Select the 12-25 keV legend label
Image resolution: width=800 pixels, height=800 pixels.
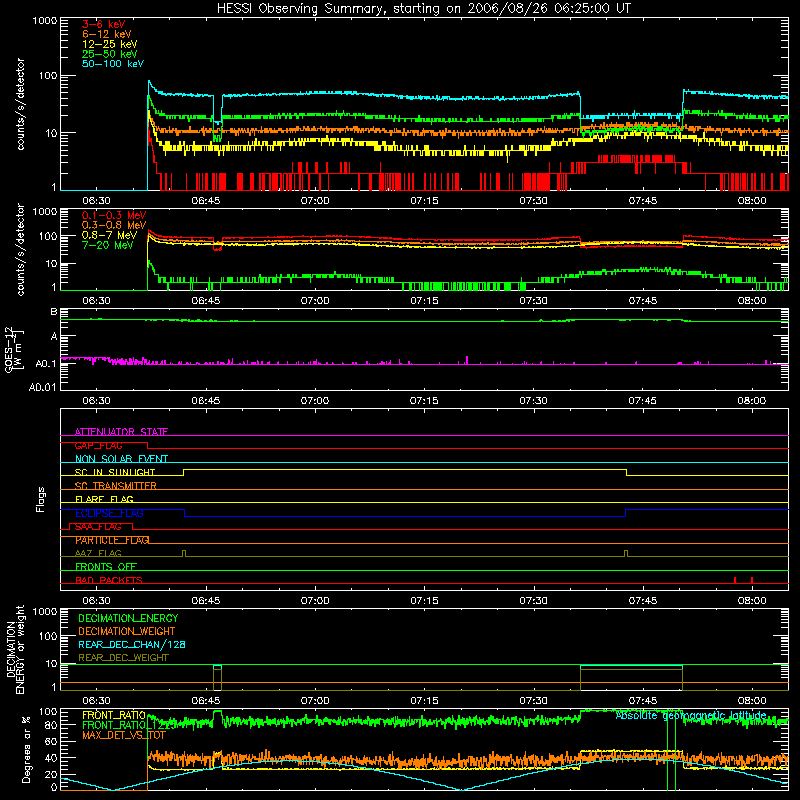[109, 44]
